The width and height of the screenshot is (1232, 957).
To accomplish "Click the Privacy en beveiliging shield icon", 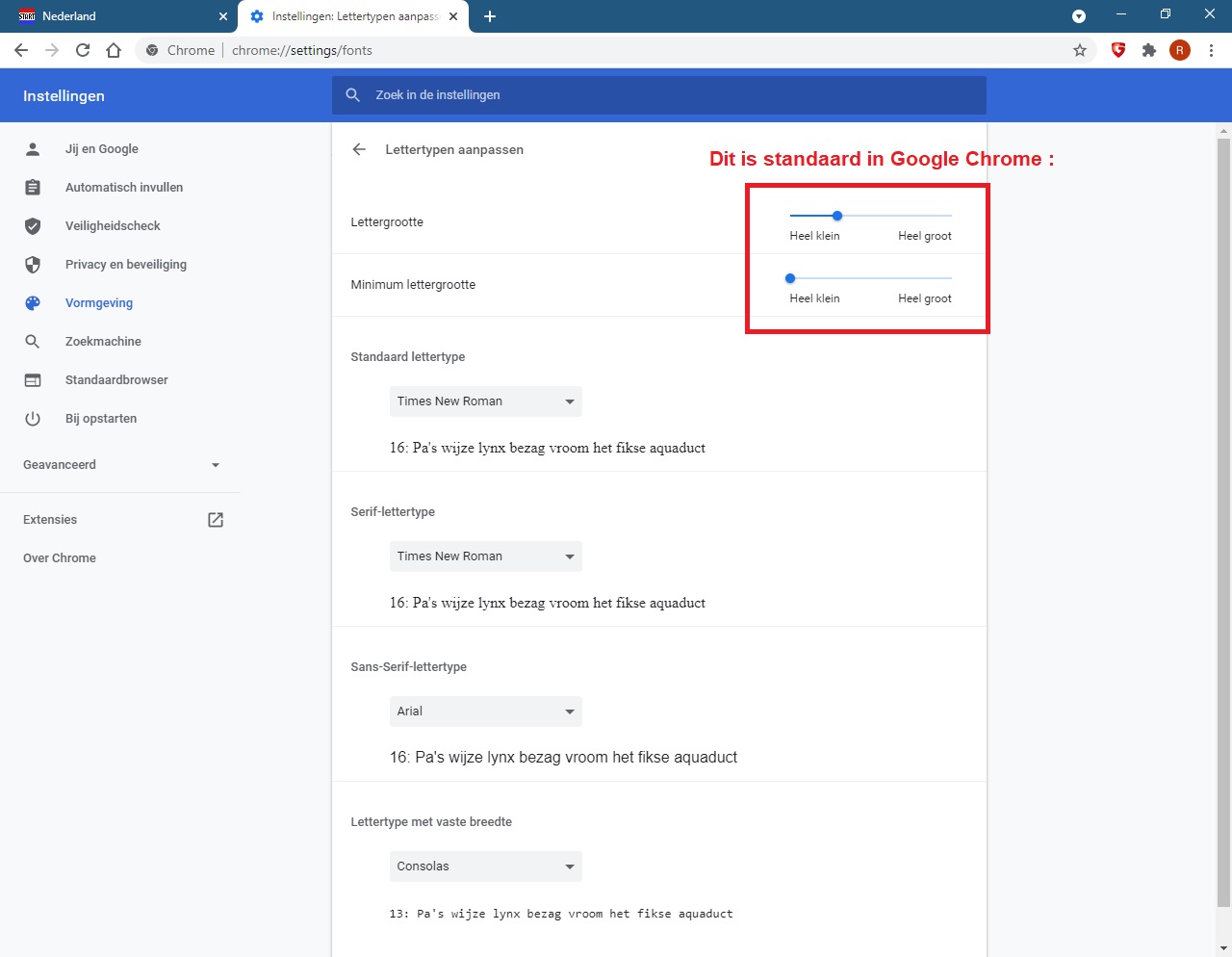I will (33, 264).
